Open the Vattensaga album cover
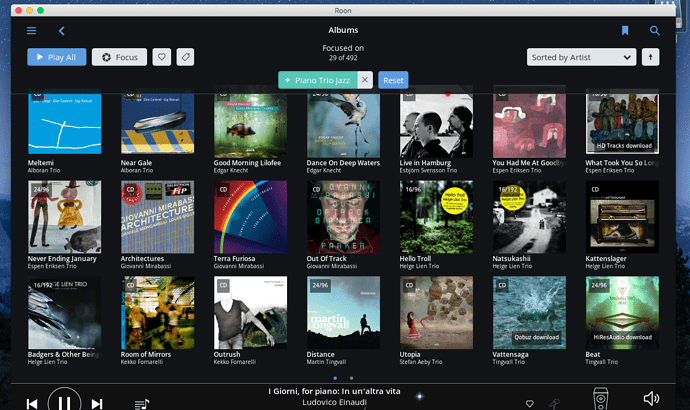The width and height of the screenshot is (690, 410). [529, 313]
